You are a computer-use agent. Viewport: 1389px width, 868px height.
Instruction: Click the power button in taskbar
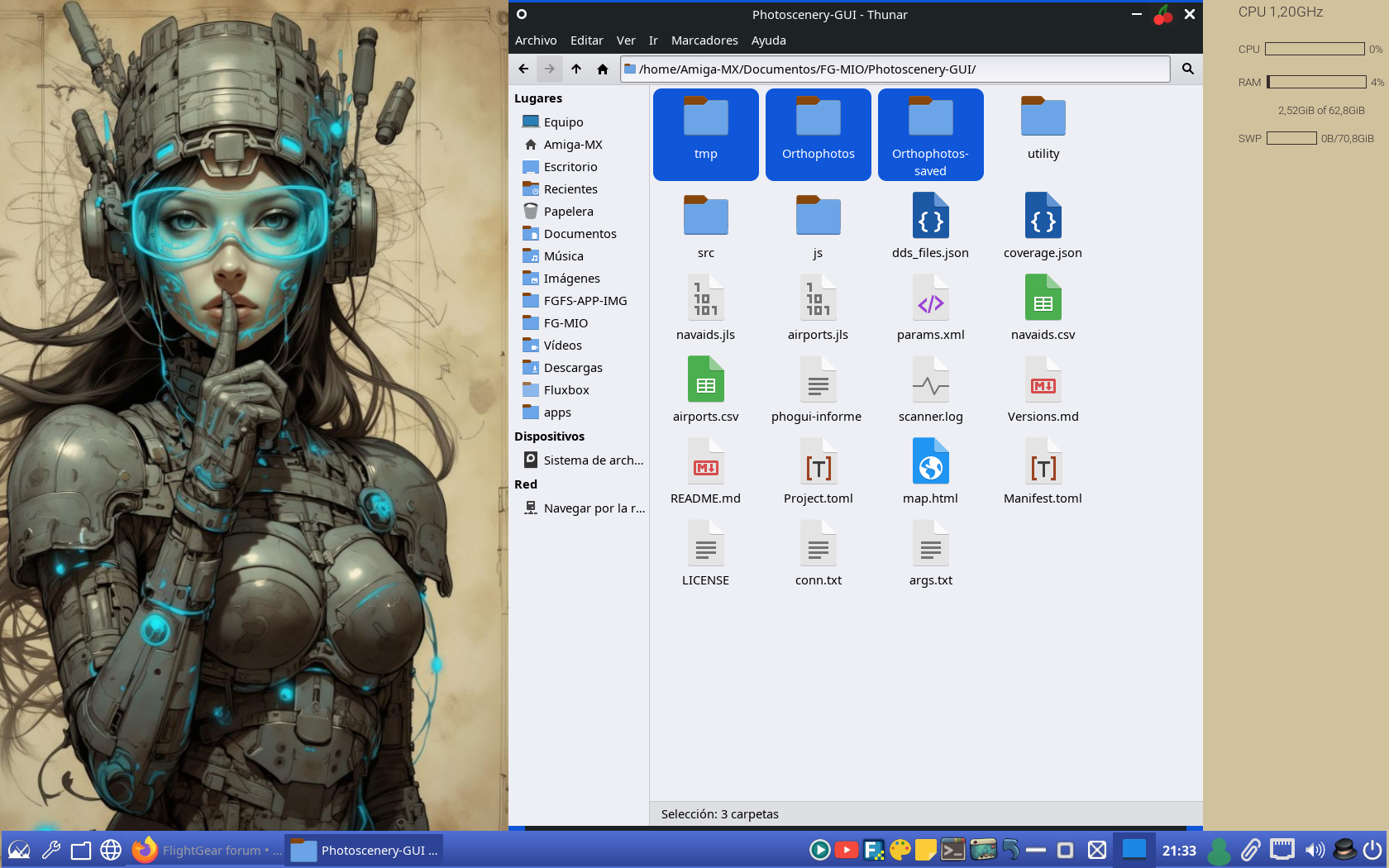tap(1372, 850)
